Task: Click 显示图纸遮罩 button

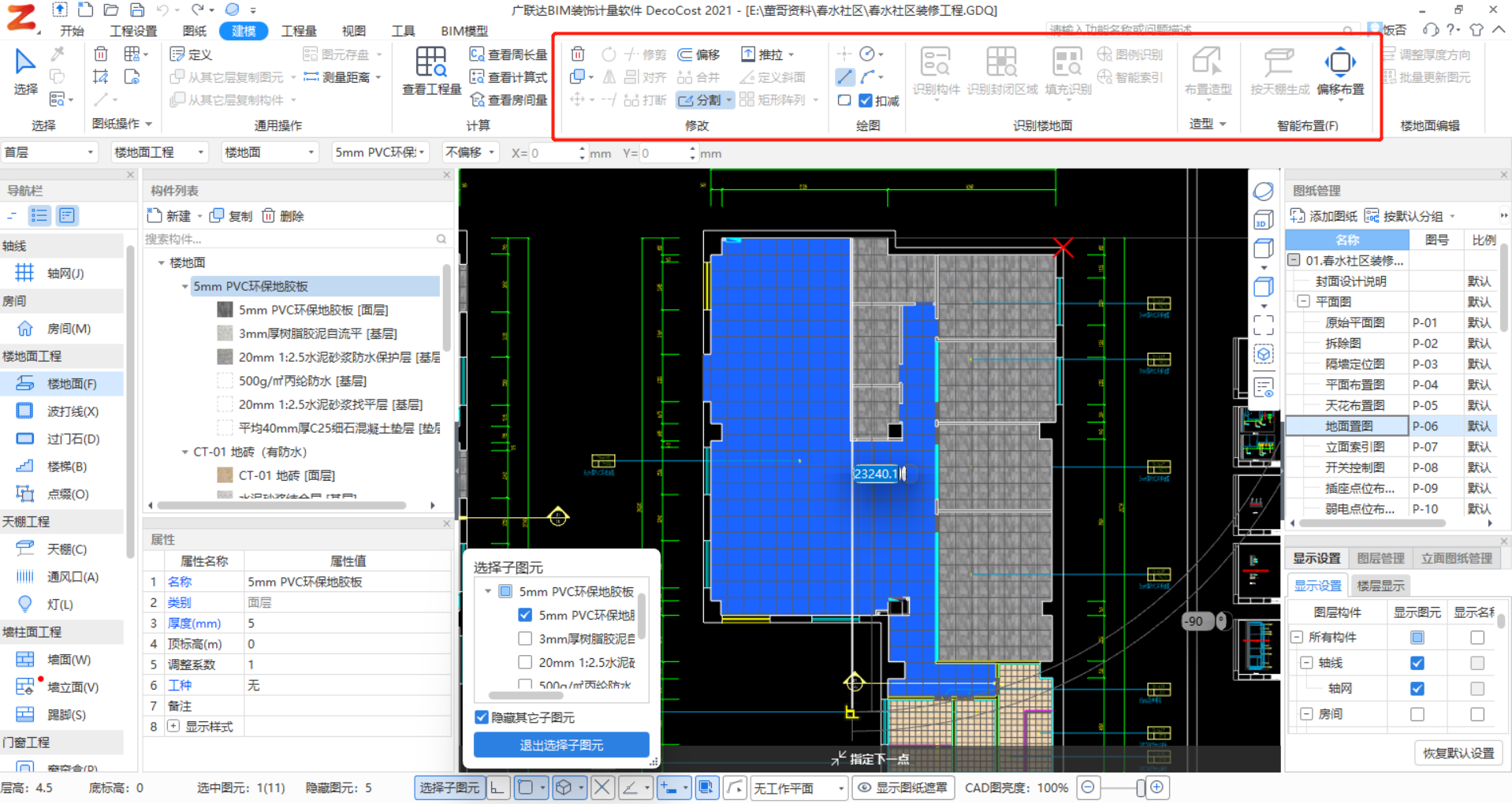Action: 903,787
